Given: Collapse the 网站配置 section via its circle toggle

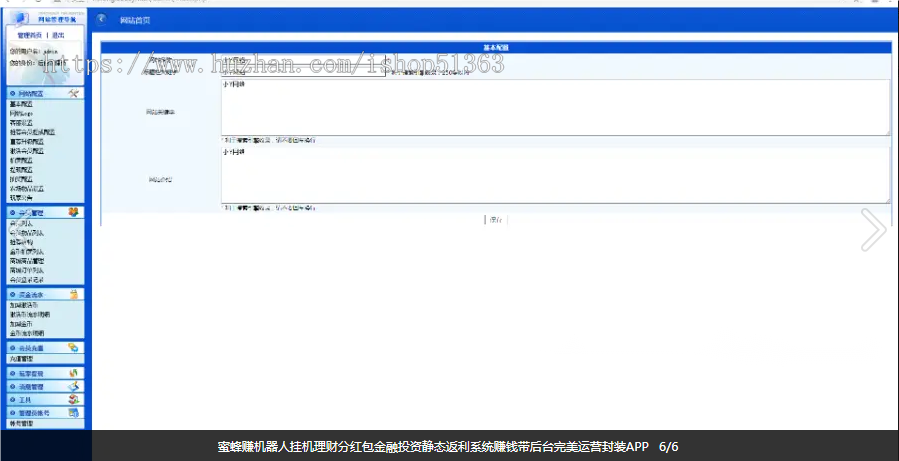Looking at the screenshot, I should tap(13, 93).
